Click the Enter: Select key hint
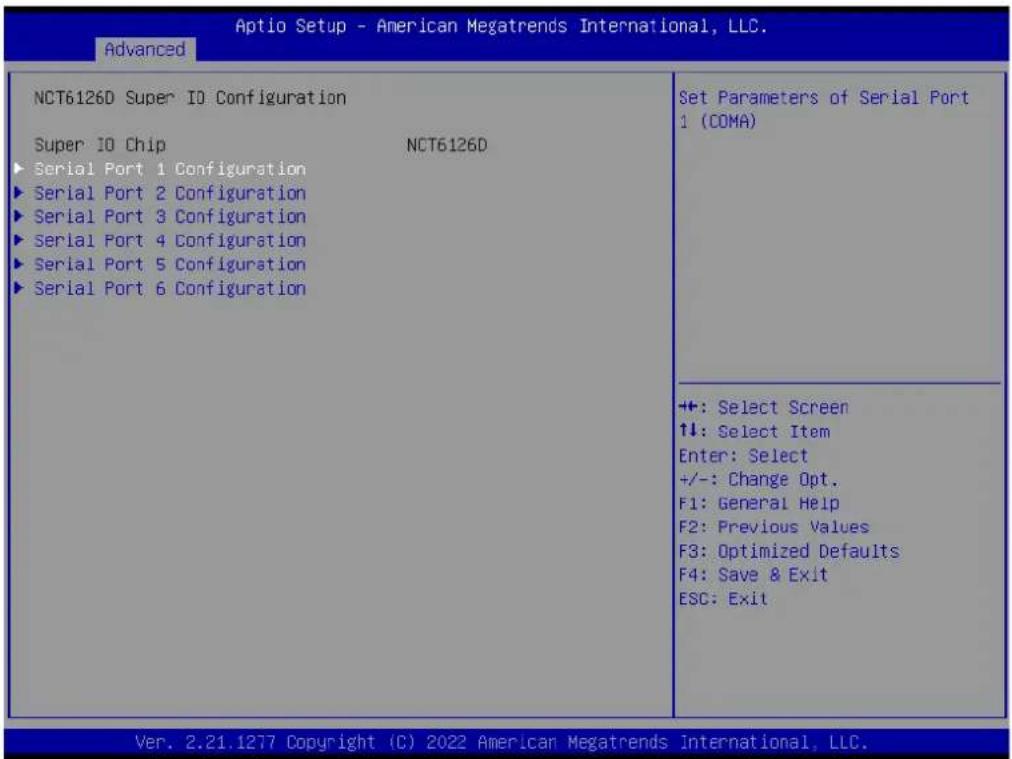The width and height of the screenshot is (1012, 759). tap(743, 456)
